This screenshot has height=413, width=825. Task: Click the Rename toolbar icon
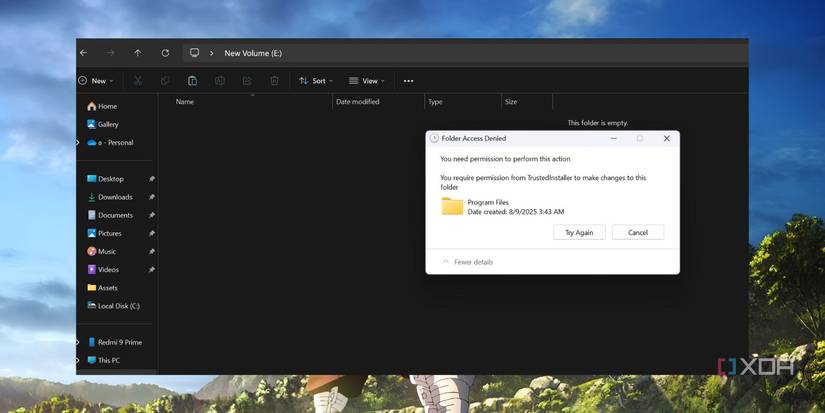220,80
